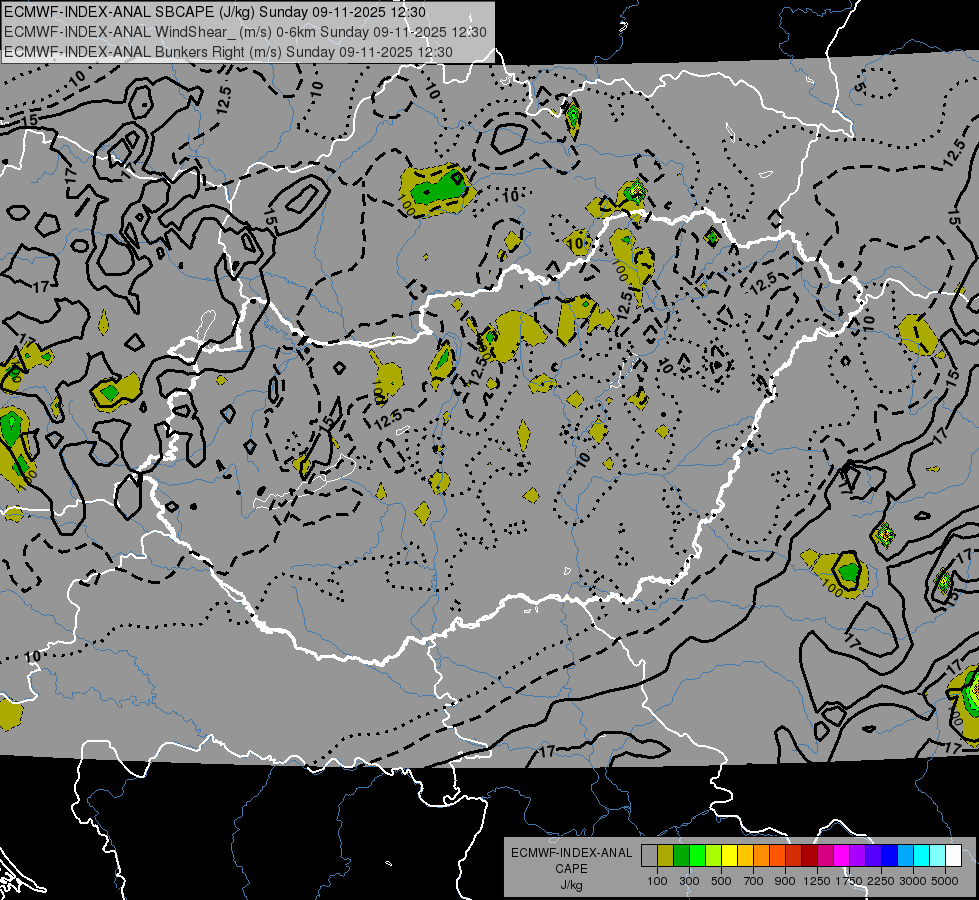979x900 pixels.
Task: Click the legend label 100
Action: click(x=657, y=881)
